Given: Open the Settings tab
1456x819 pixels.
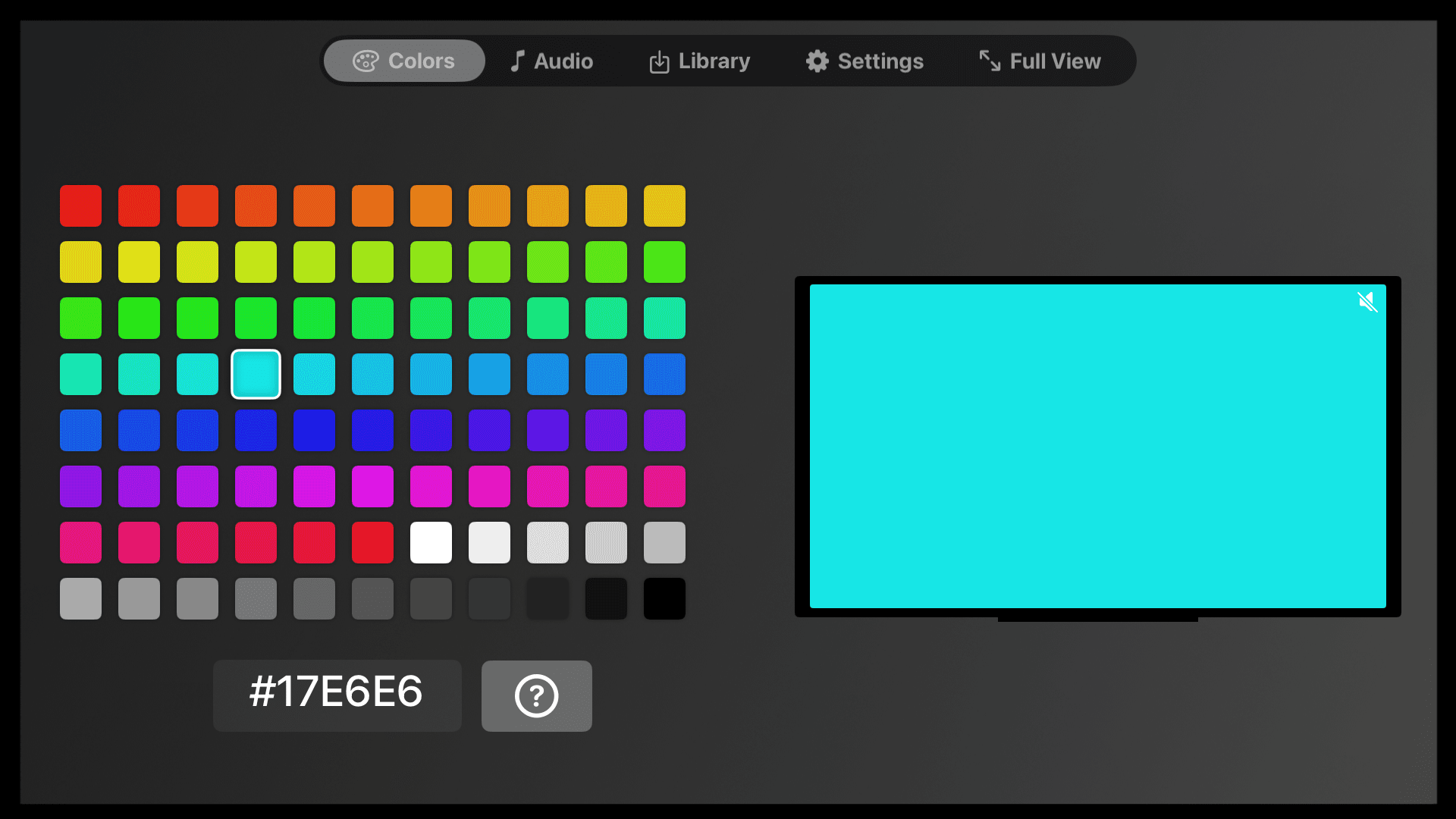Looking at the screenshot, I should (x=864, y=61).
